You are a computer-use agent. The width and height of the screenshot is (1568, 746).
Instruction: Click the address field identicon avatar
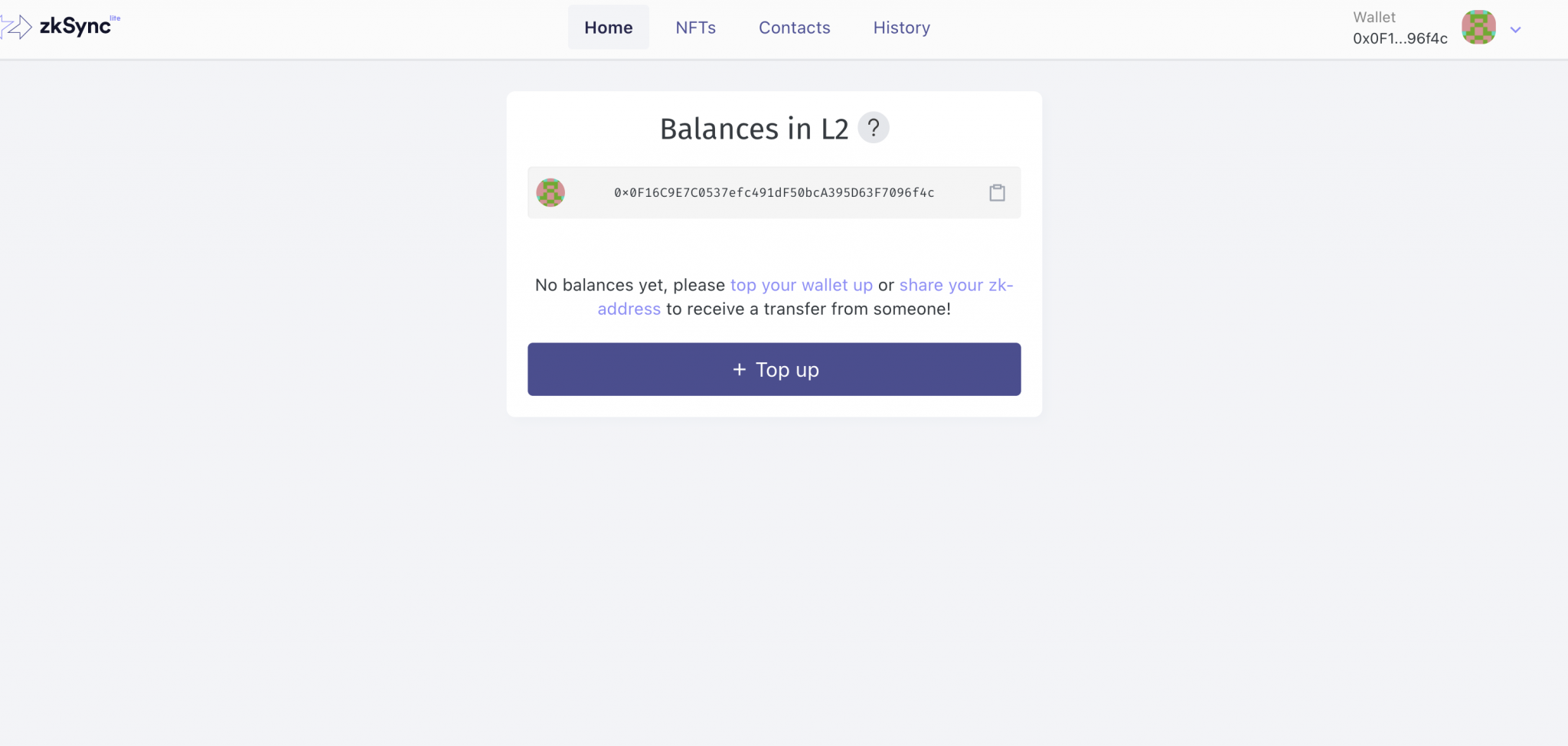coord(550,192)
